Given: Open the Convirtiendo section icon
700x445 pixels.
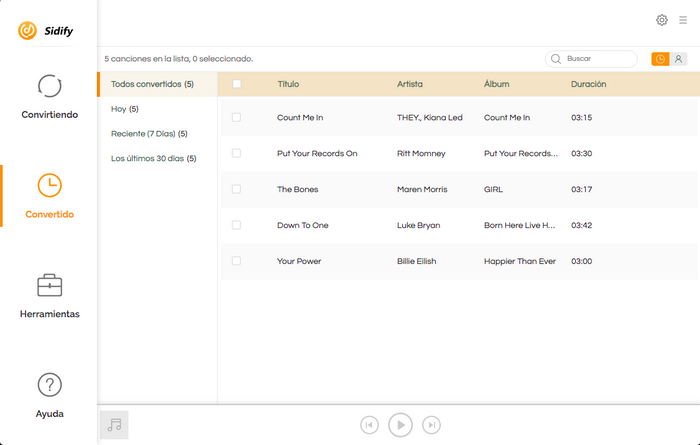Looking at the screenshot, I should coord(50,86).
